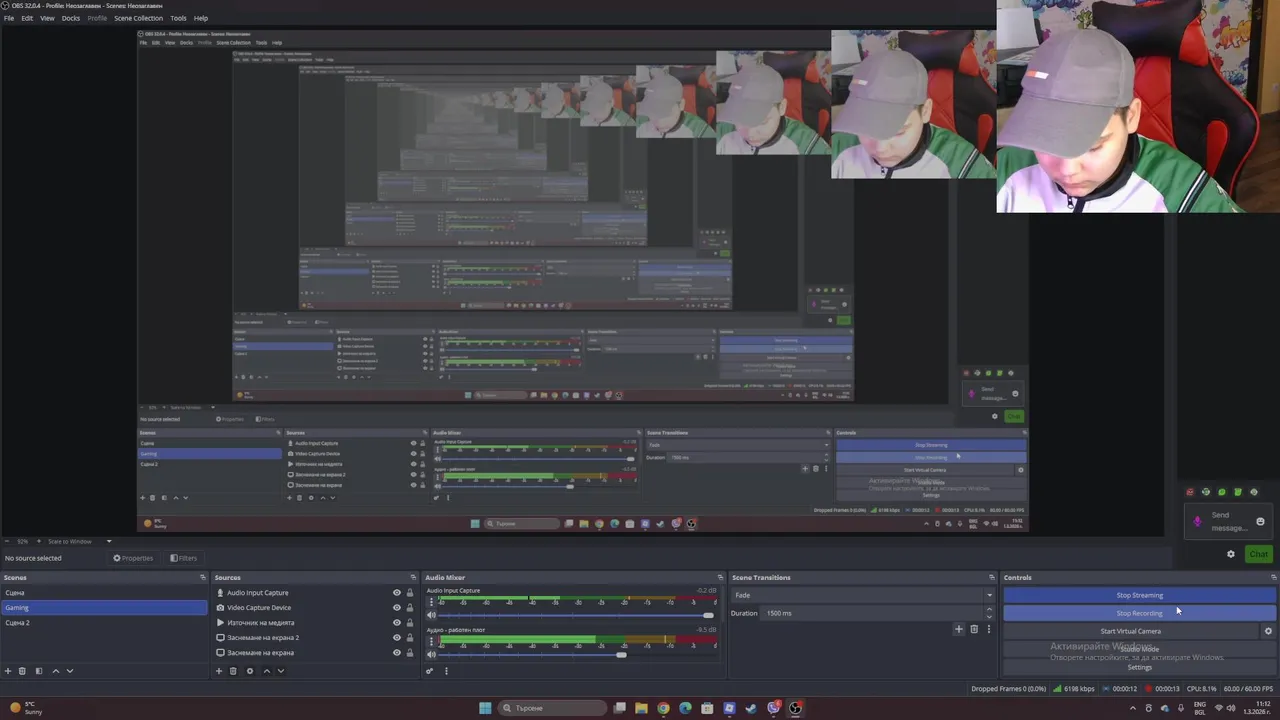
Task: Open scene filters from the Scenes toolbar
Action: pos(39,671)
